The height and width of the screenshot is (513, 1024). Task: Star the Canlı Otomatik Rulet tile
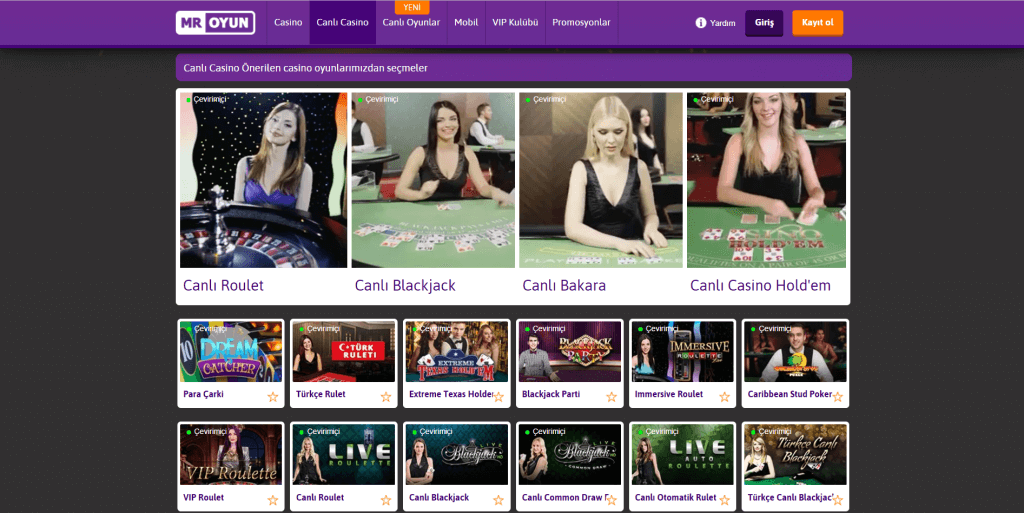tap(725, 500)
